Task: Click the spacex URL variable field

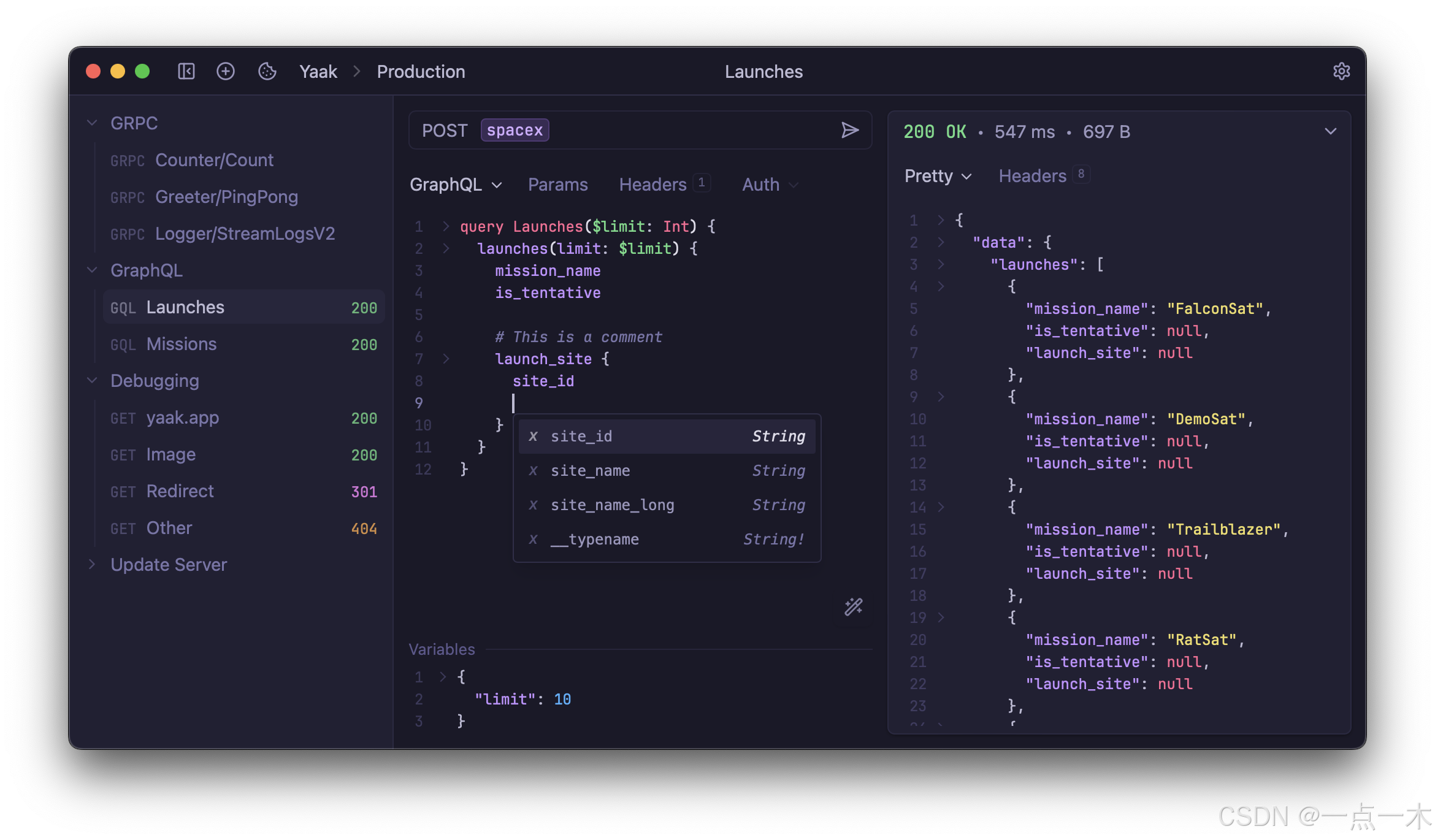Action: [x=515, y=130]
